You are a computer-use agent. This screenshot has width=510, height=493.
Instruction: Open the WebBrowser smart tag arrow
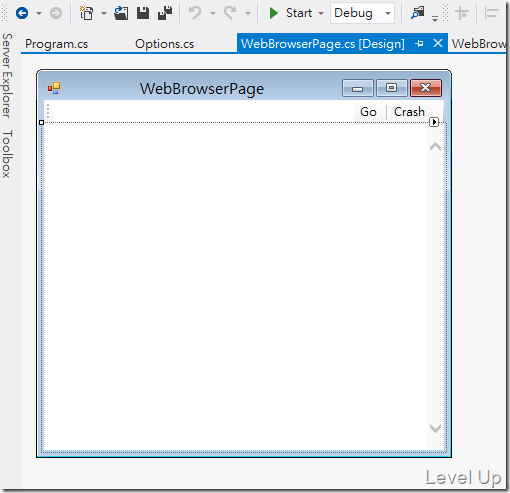pyautogui.click(x=434, y=122)
